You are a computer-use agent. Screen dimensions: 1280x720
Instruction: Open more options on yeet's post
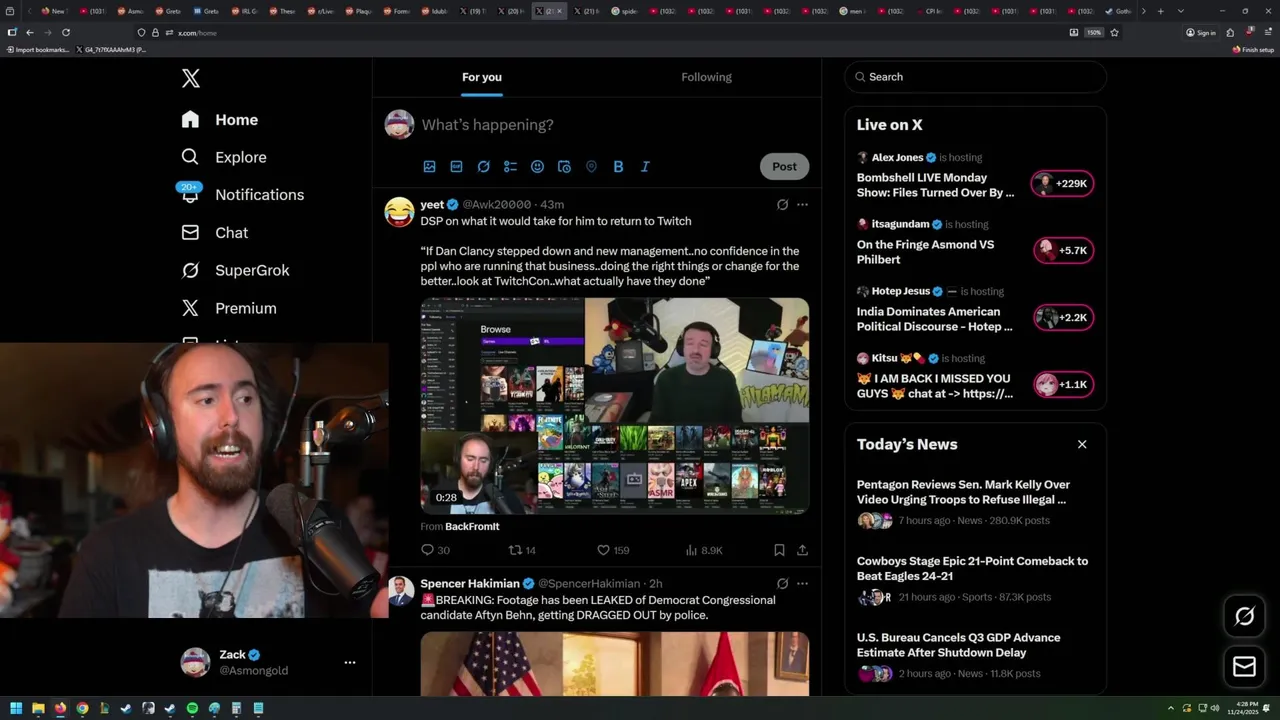tap(802, 205)
